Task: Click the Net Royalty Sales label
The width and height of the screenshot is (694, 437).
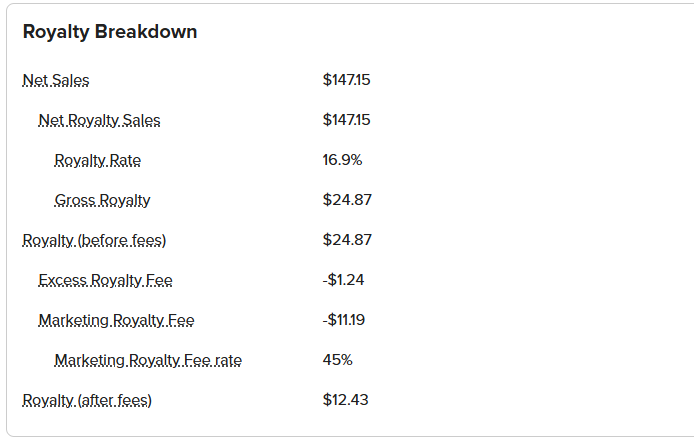Action: (x=99, y=120)
